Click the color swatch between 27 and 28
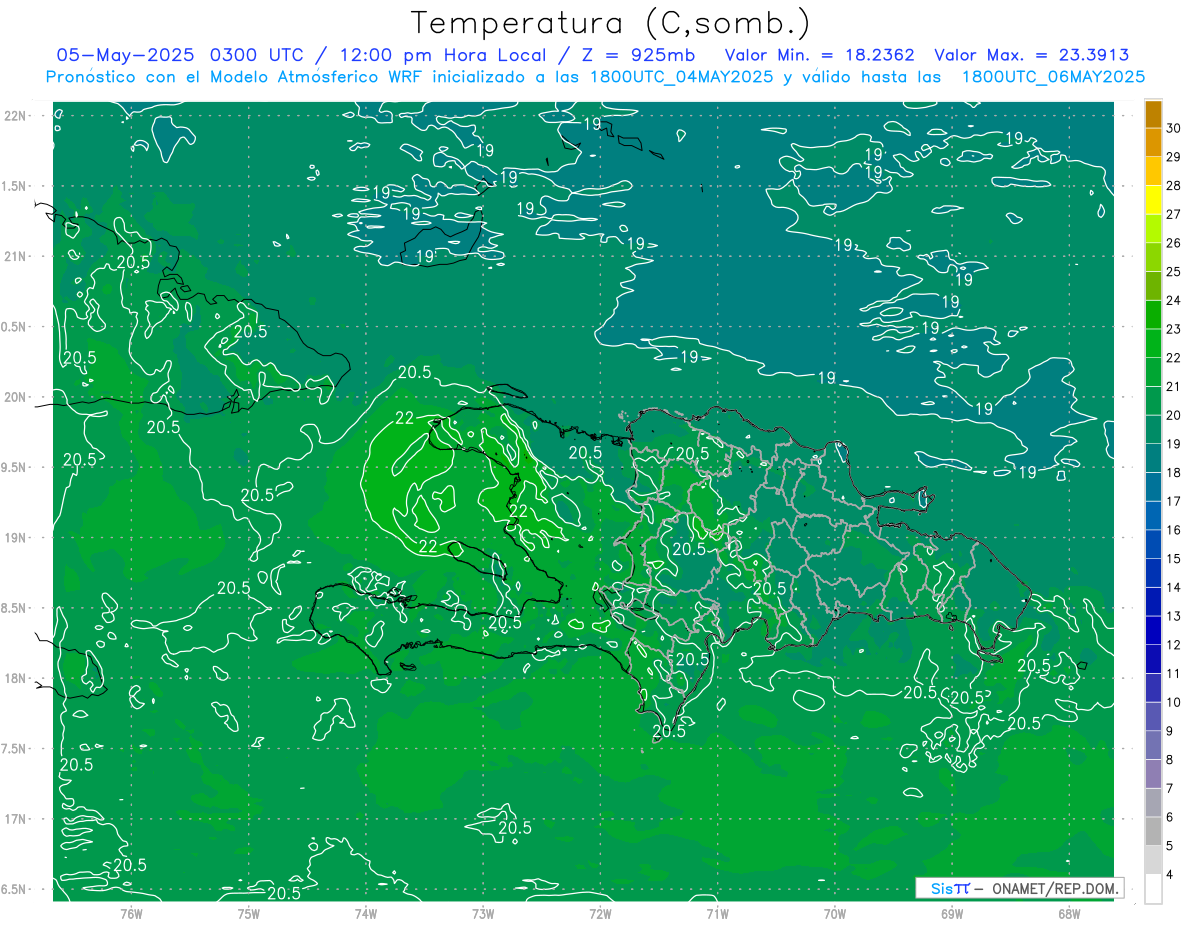1200x927 pixels. pyautogui.click(x=1153, y=199)
